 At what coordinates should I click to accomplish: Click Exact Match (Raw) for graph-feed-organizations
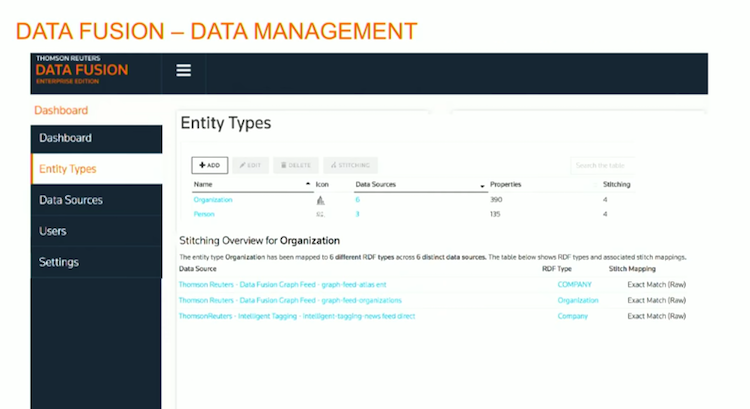(657, 300)
